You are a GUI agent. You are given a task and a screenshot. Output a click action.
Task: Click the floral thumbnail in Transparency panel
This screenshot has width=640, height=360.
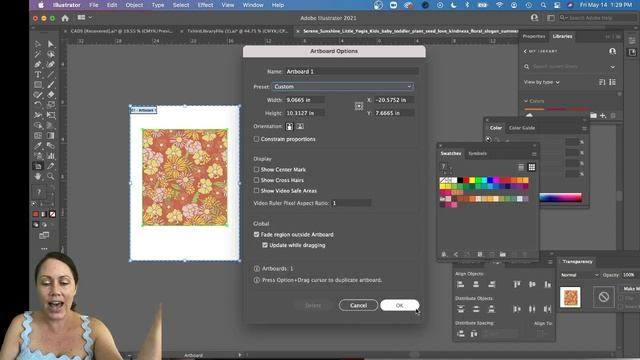570,297
